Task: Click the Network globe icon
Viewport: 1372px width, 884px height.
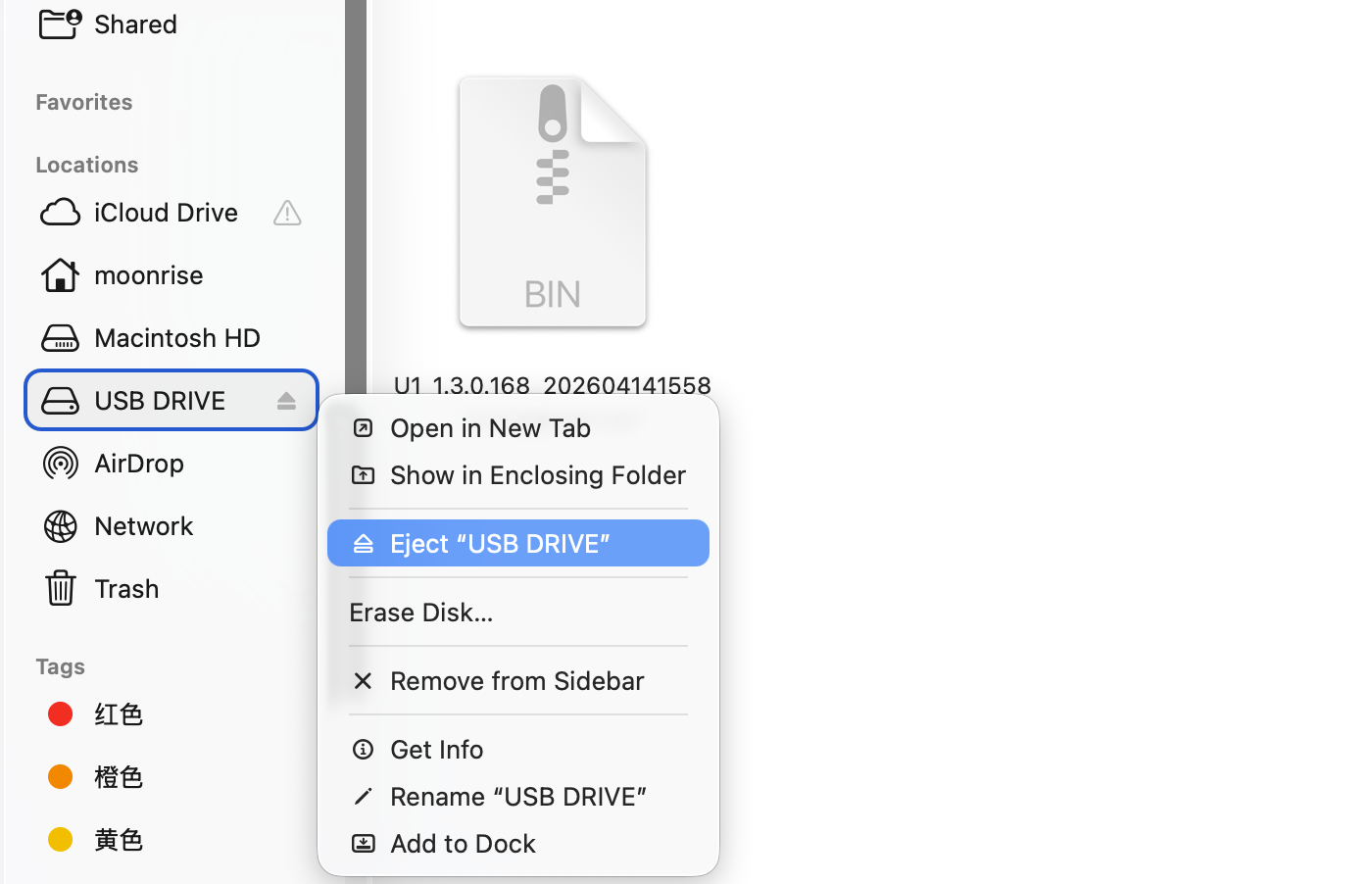Action: 61,526
